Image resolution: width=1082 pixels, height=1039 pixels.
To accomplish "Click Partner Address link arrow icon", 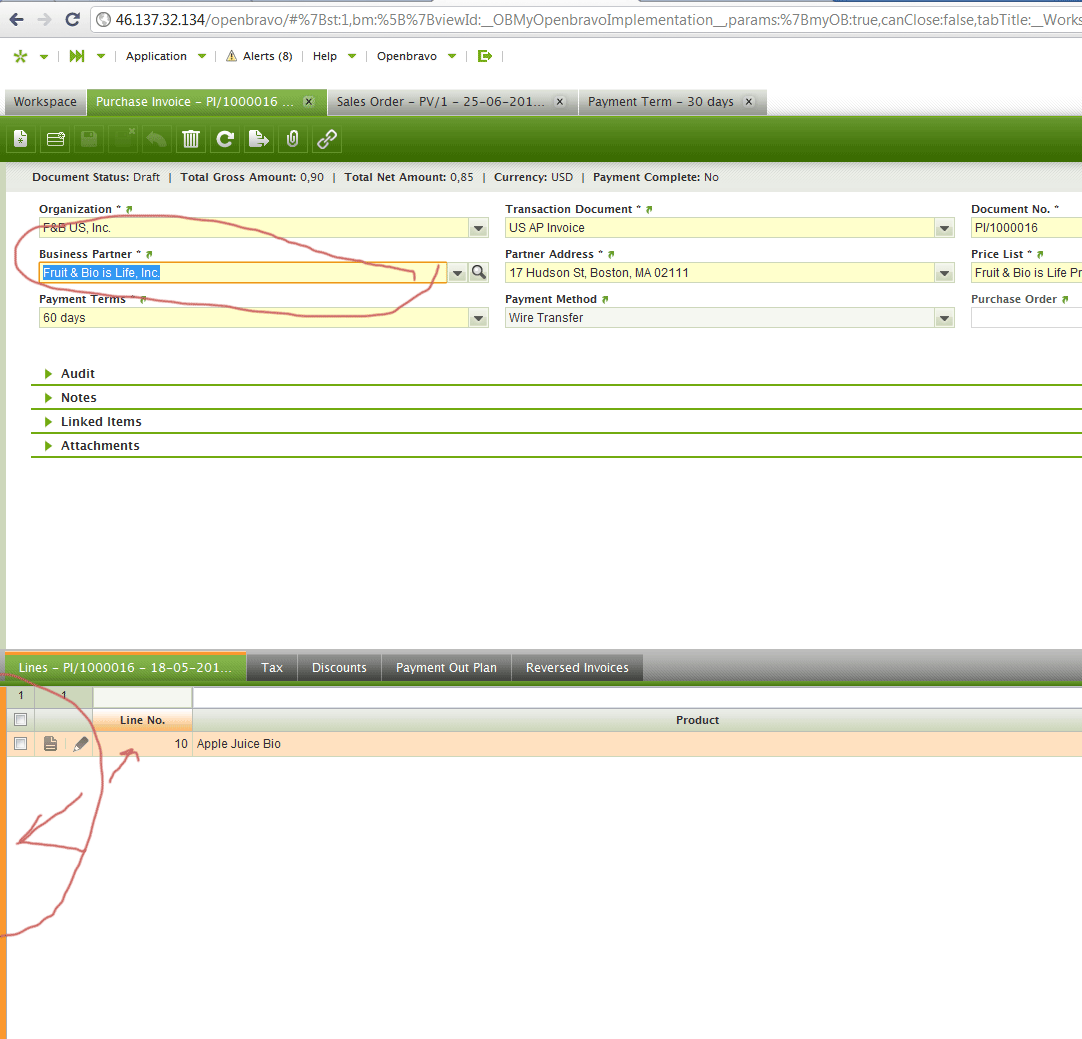I will (611, 255).
